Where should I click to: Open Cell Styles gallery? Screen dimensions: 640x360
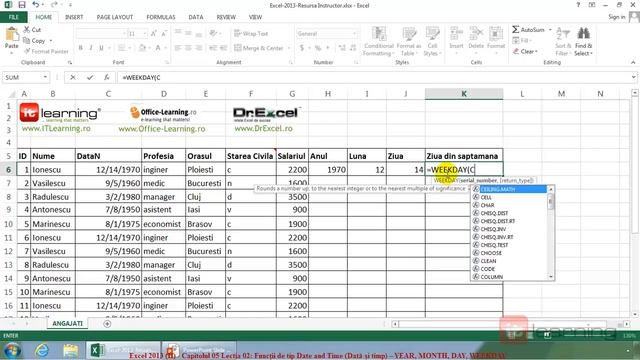click(x=432, y=41)
